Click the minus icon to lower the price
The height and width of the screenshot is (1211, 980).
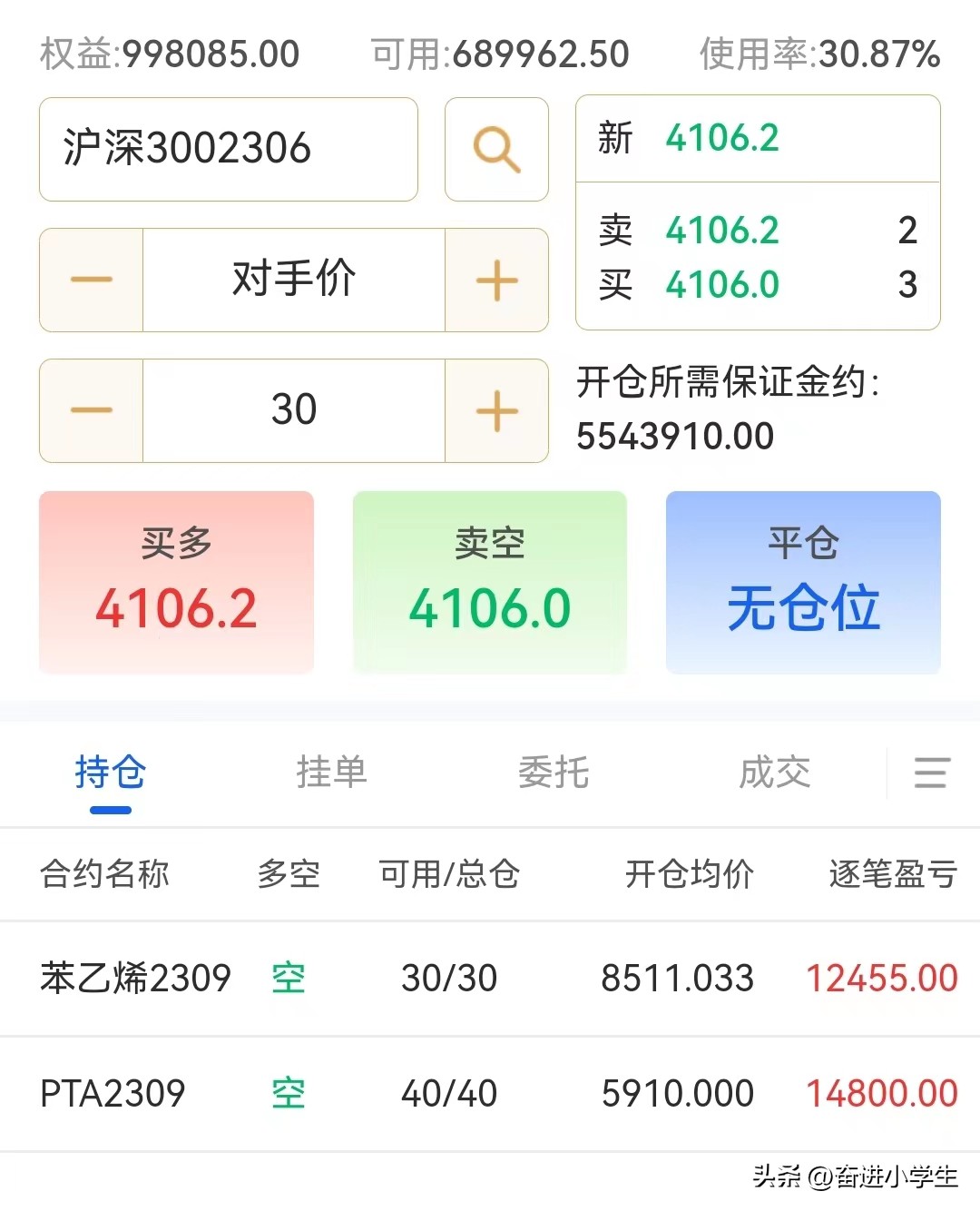(x=90, y=280)
